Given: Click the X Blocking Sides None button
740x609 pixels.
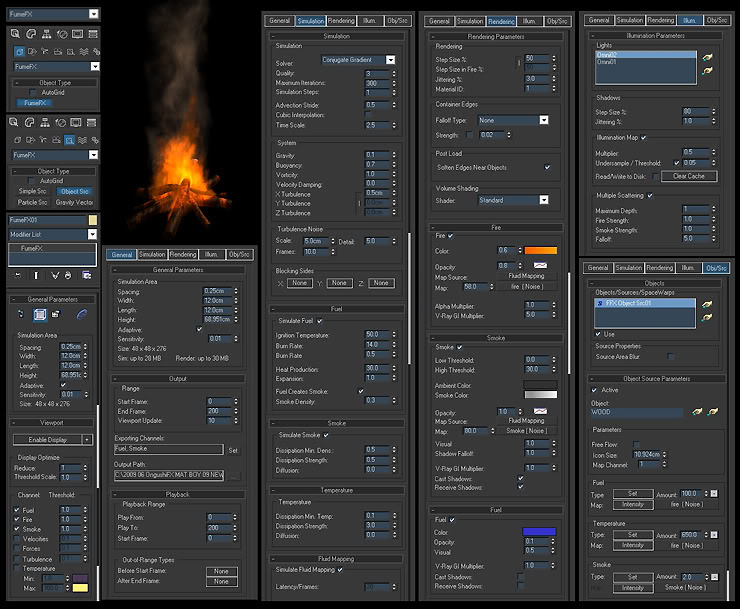Looking at the screenshot, I should point(300,283).
